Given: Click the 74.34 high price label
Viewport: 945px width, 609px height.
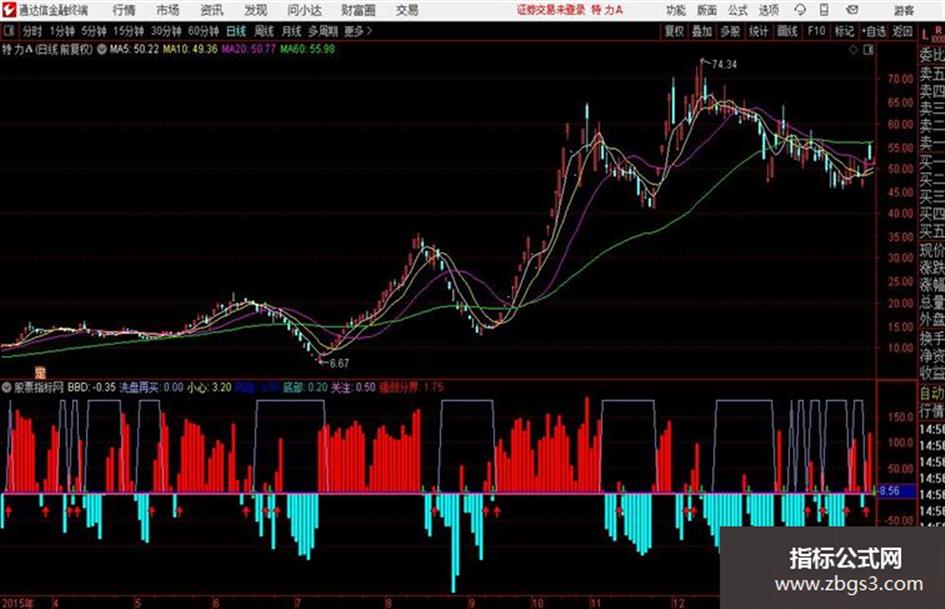Looking at the screenshot, I should (724, 64).
